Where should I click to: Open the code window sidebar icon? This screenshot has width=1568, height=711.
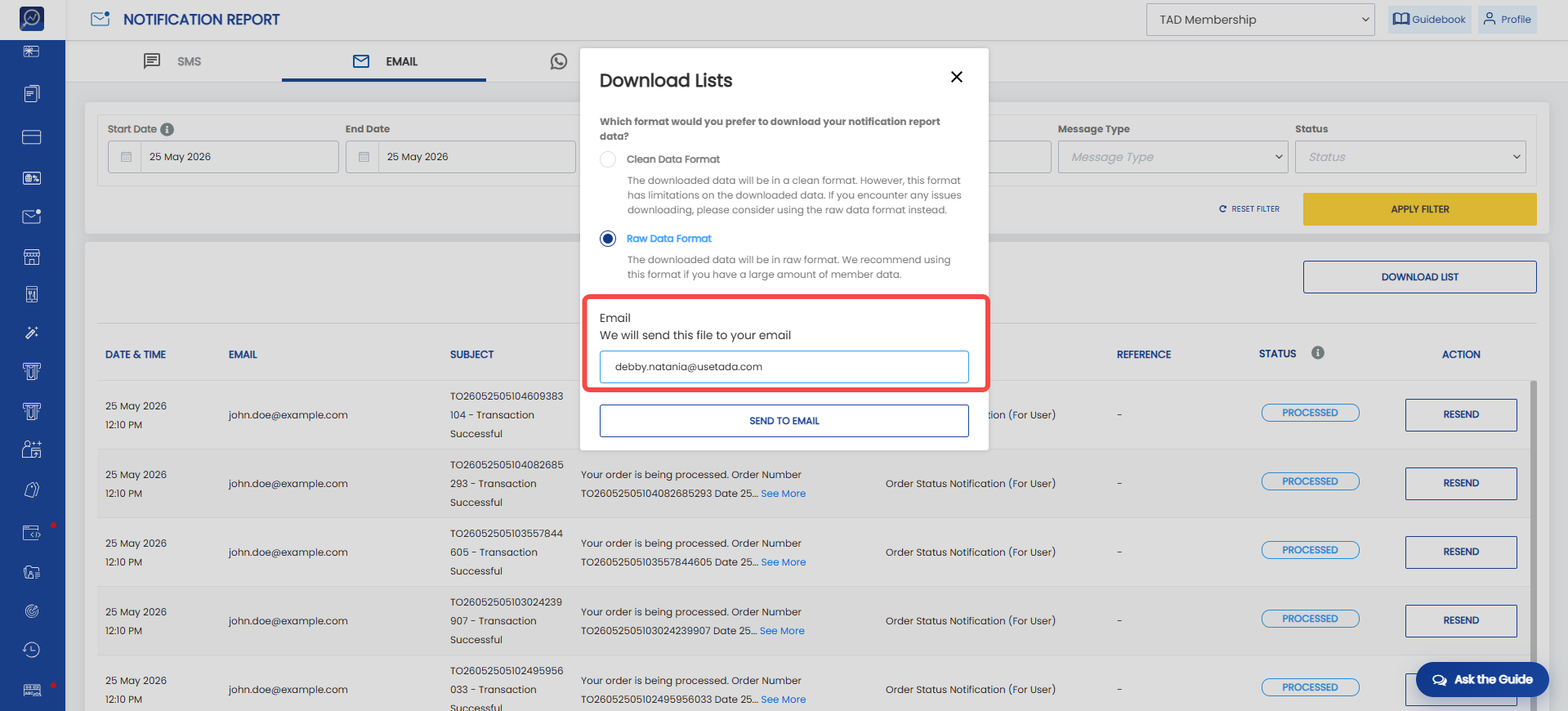(x=32, y=533)
